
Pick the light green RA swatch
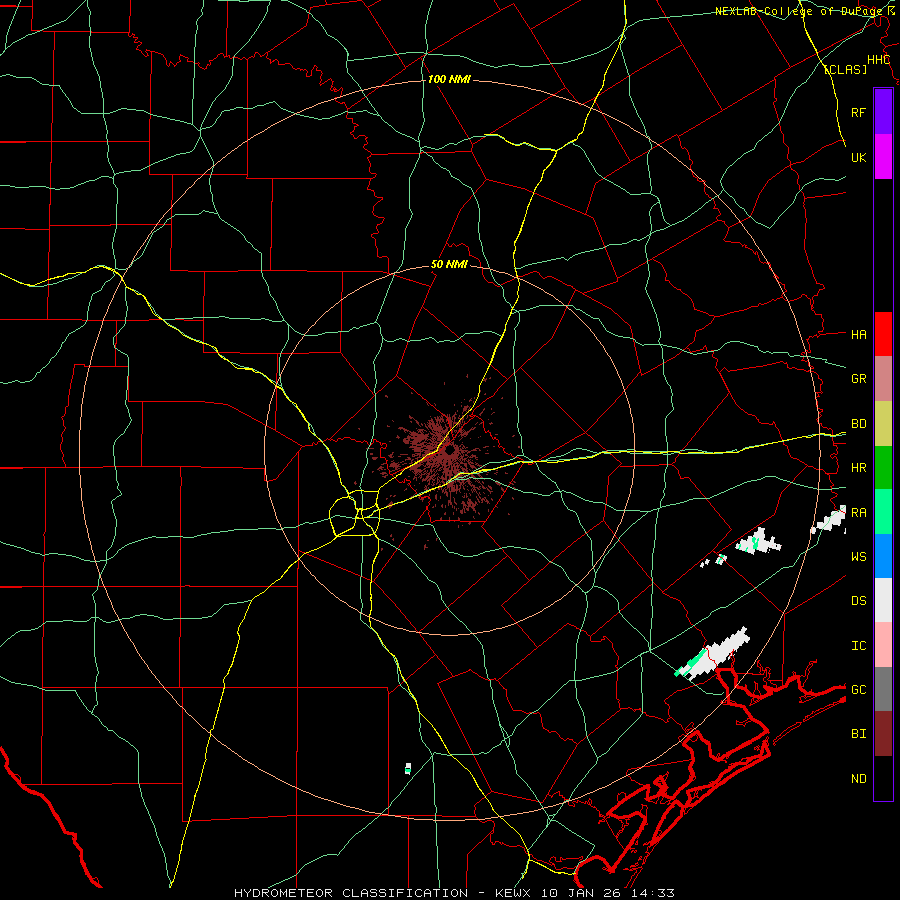pyautogui.click(x=883, y=512)
